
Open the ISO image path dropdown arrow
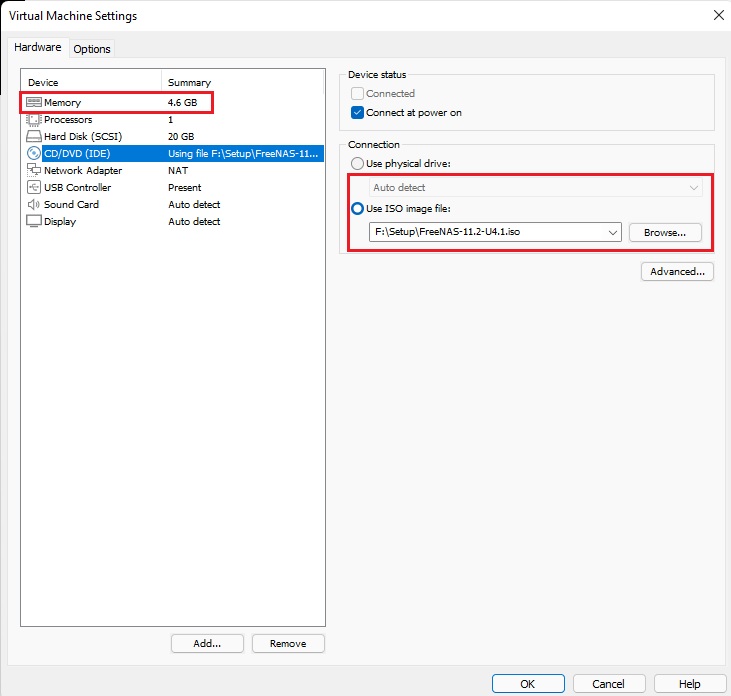(x=613, y=232)
